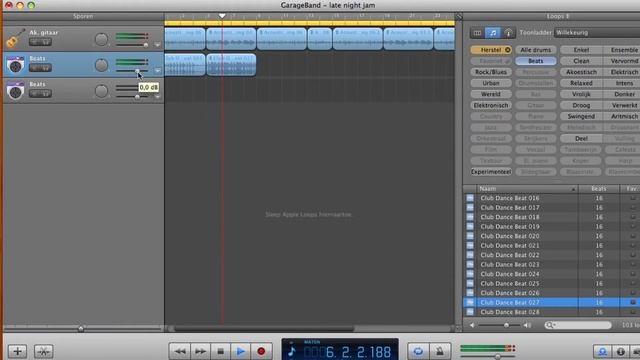Expand the Ak. gitaar track's automation triangle

pos(158,45)
